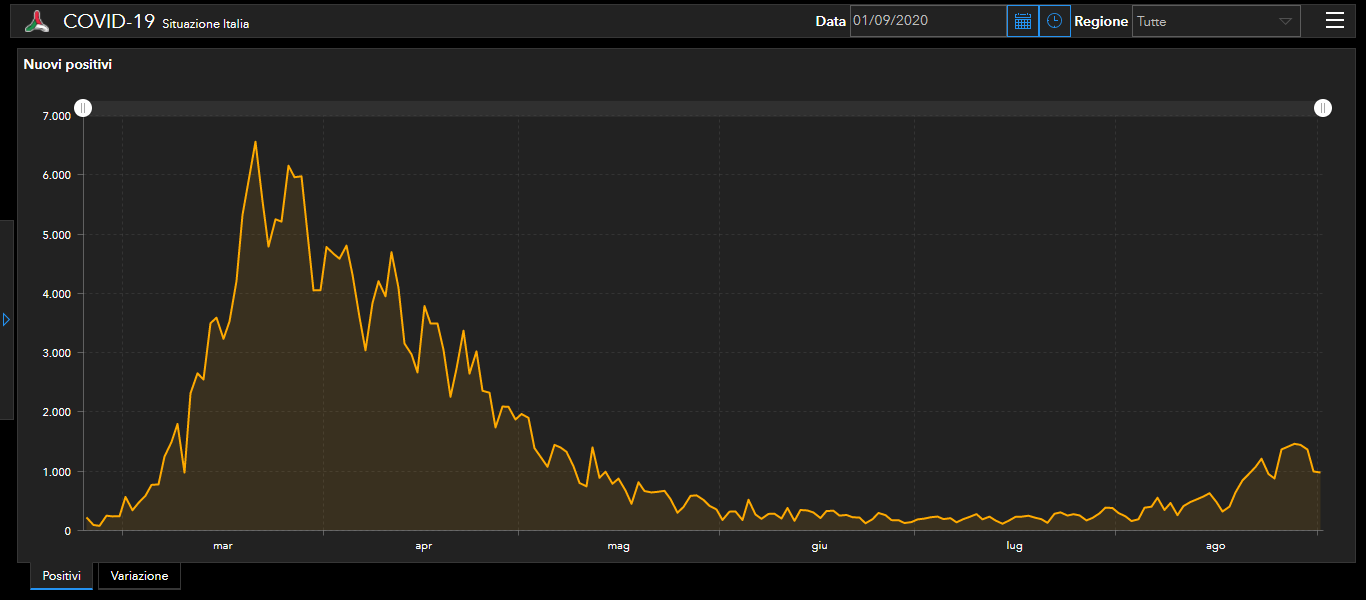Click the highest peak of the orange line

tap(255, 142)
